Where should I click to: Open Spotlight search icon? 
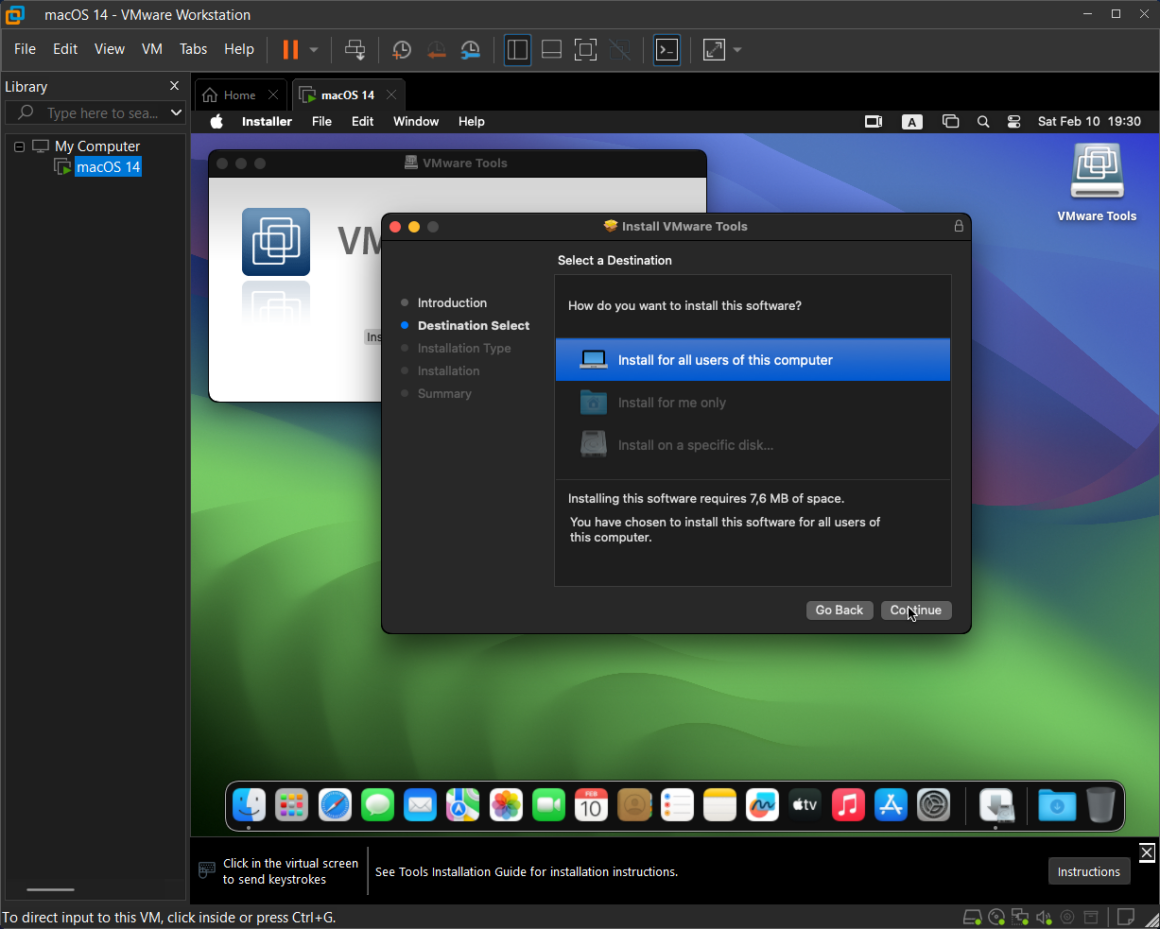pyautogui.click(x=983, y=121)
